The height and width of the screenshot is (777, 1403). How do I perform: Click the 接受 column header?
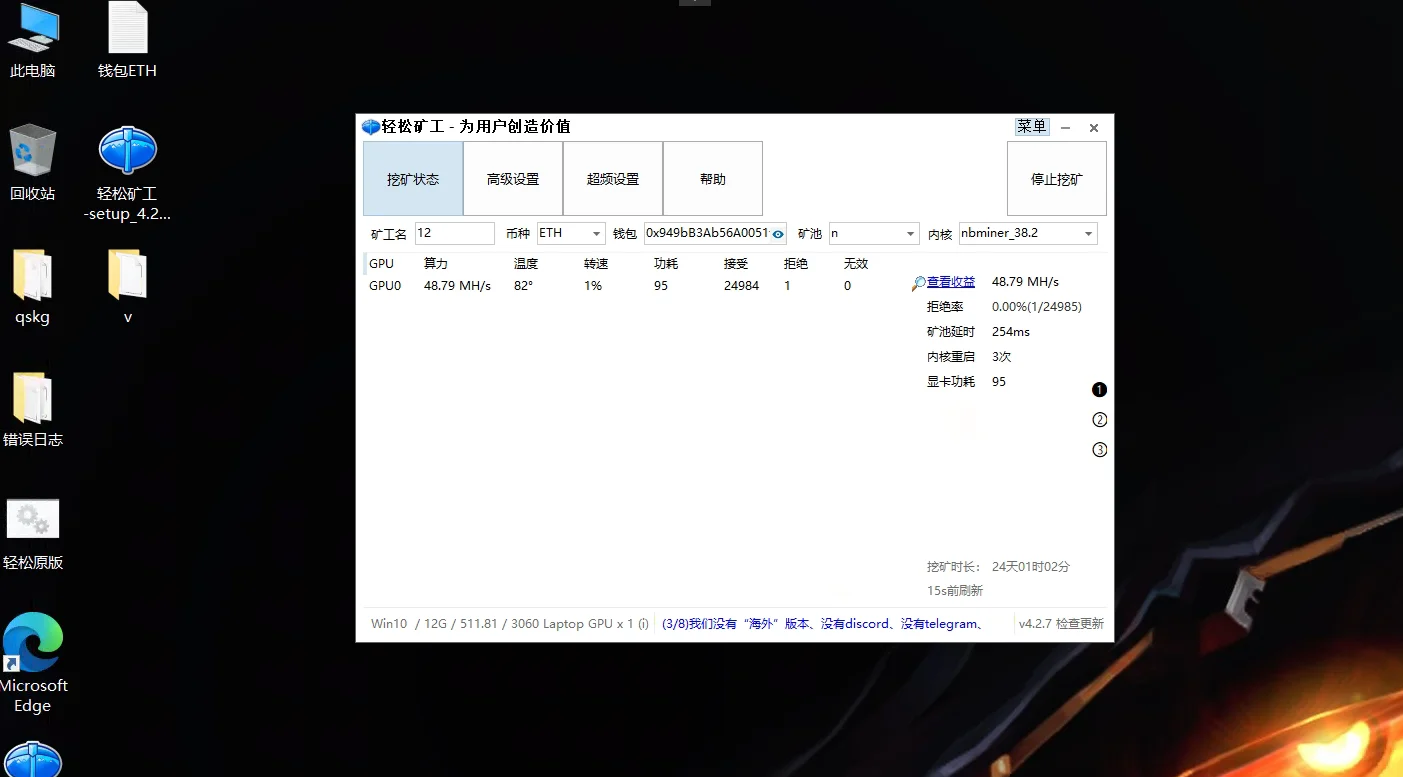coord(736,264)
